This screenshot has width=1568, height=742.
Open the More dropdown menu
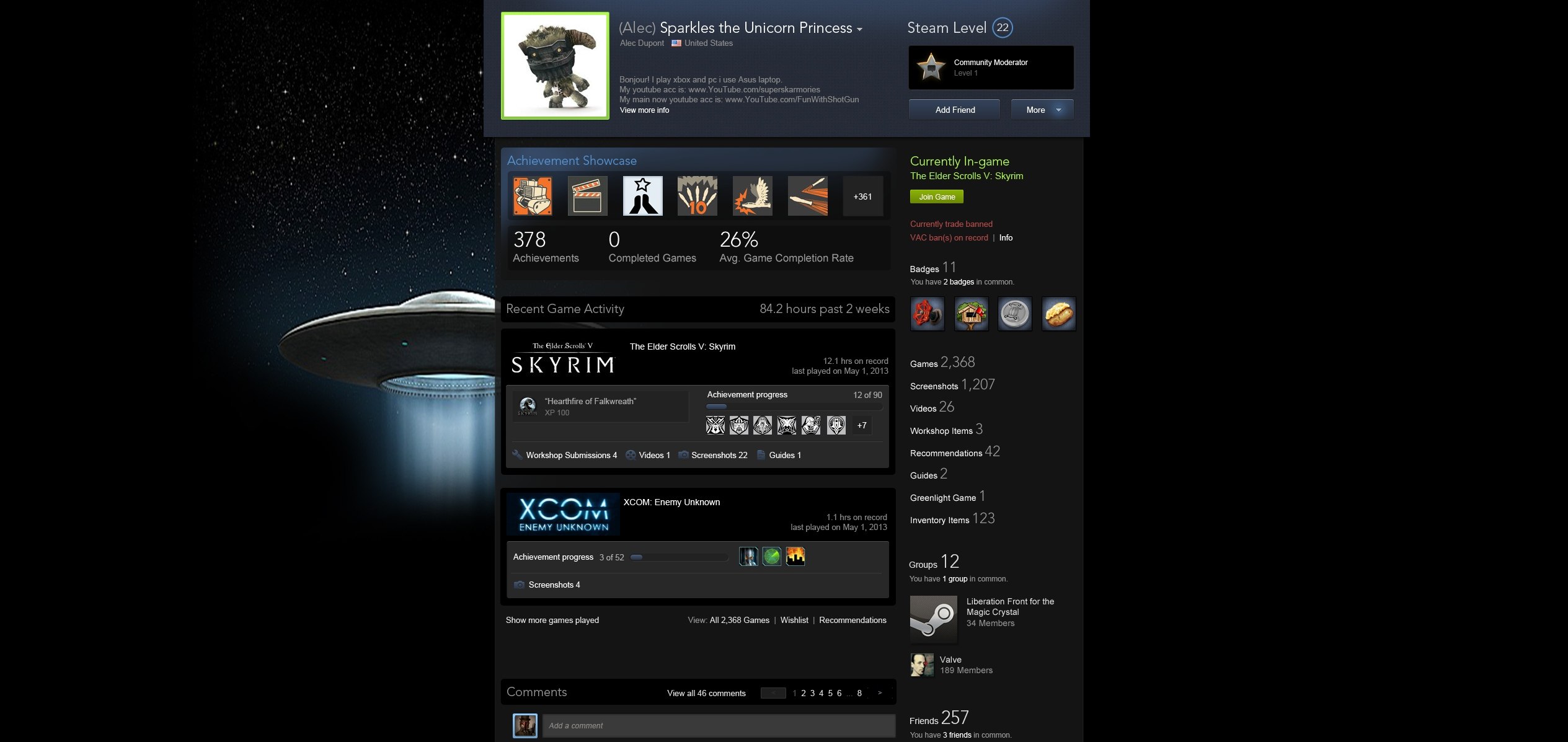pos(1042,110)
